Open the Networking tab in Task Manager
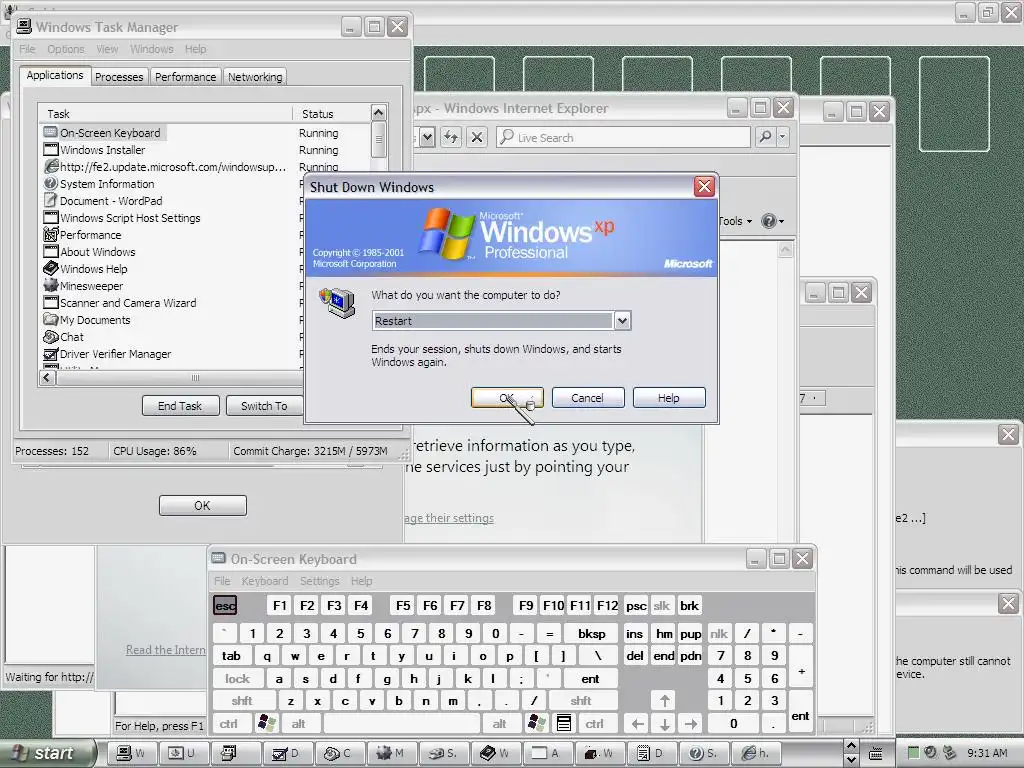Image resolution: width=1024 pixels, height=768 pixels. click(255, 77)
